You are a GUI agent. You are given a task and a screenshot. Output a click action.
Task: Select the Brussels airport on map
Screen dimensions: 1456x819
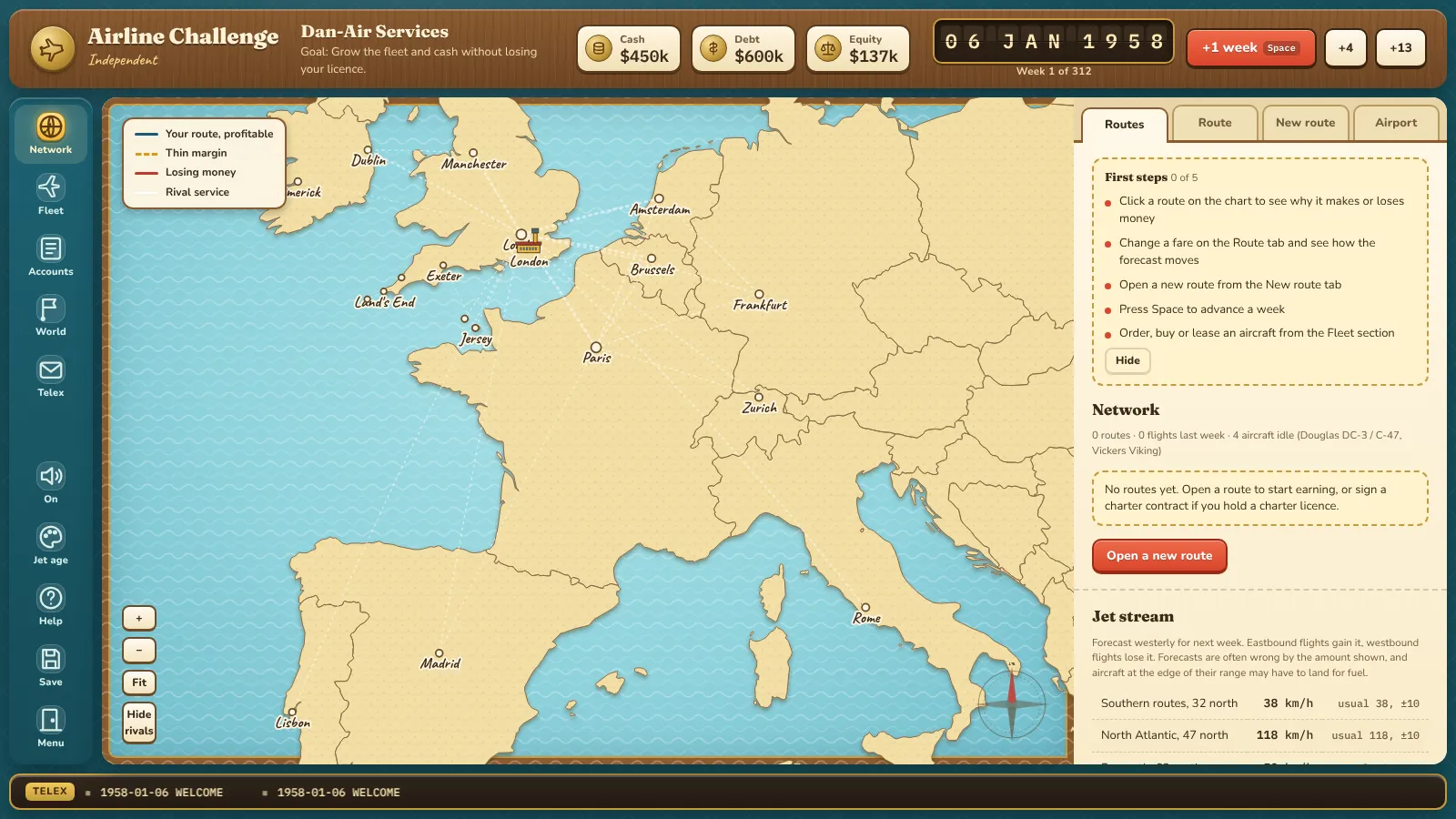click(652, 258)
